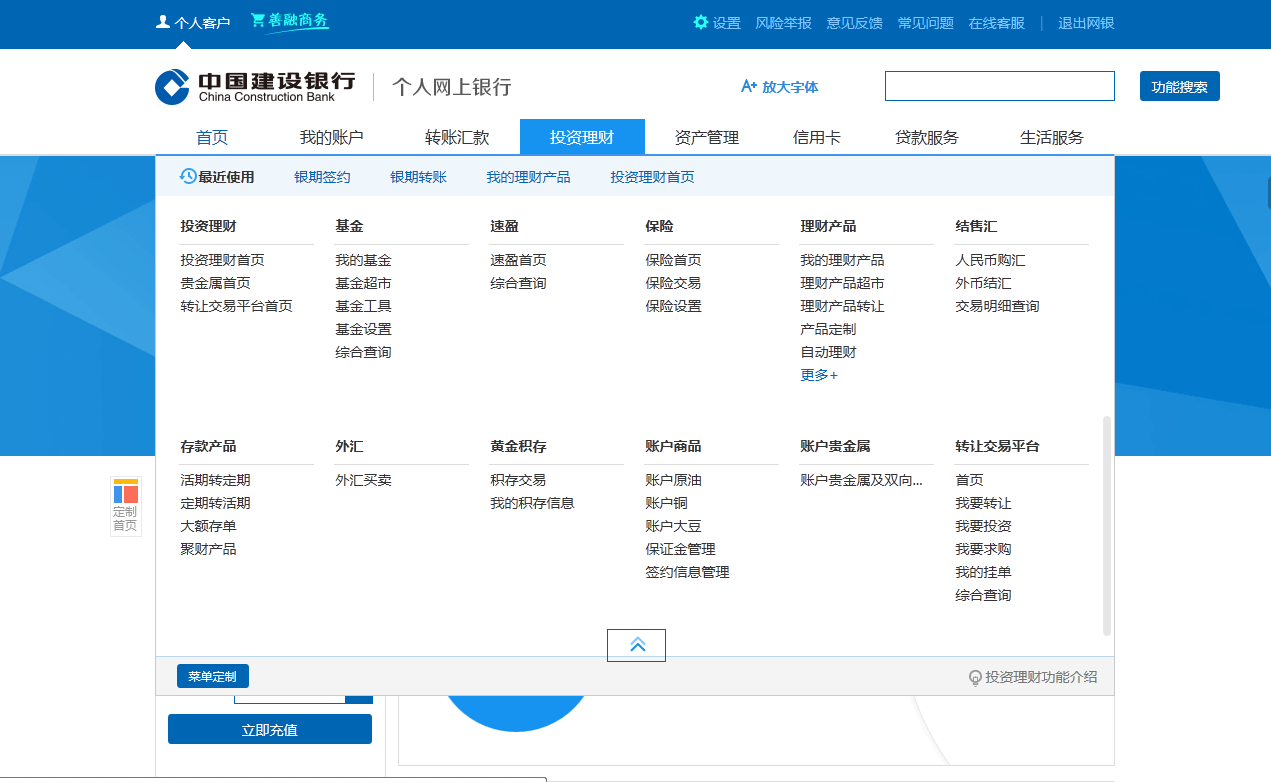This screenshot has height=782, width=1271.
Task: Click the light bulb icon for 投资理财功能介绍
Action: (x=976, y=678)
